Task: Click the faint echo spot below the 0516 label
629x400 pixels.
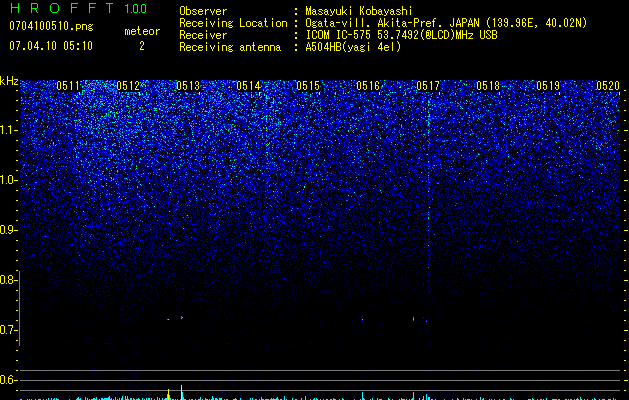Action: tap(363, 320)
